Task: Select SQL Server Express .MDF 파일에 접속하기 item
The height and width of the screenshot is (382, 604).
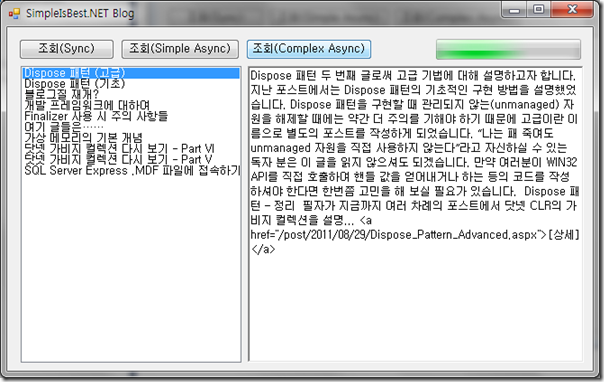Action: [131, 170]
